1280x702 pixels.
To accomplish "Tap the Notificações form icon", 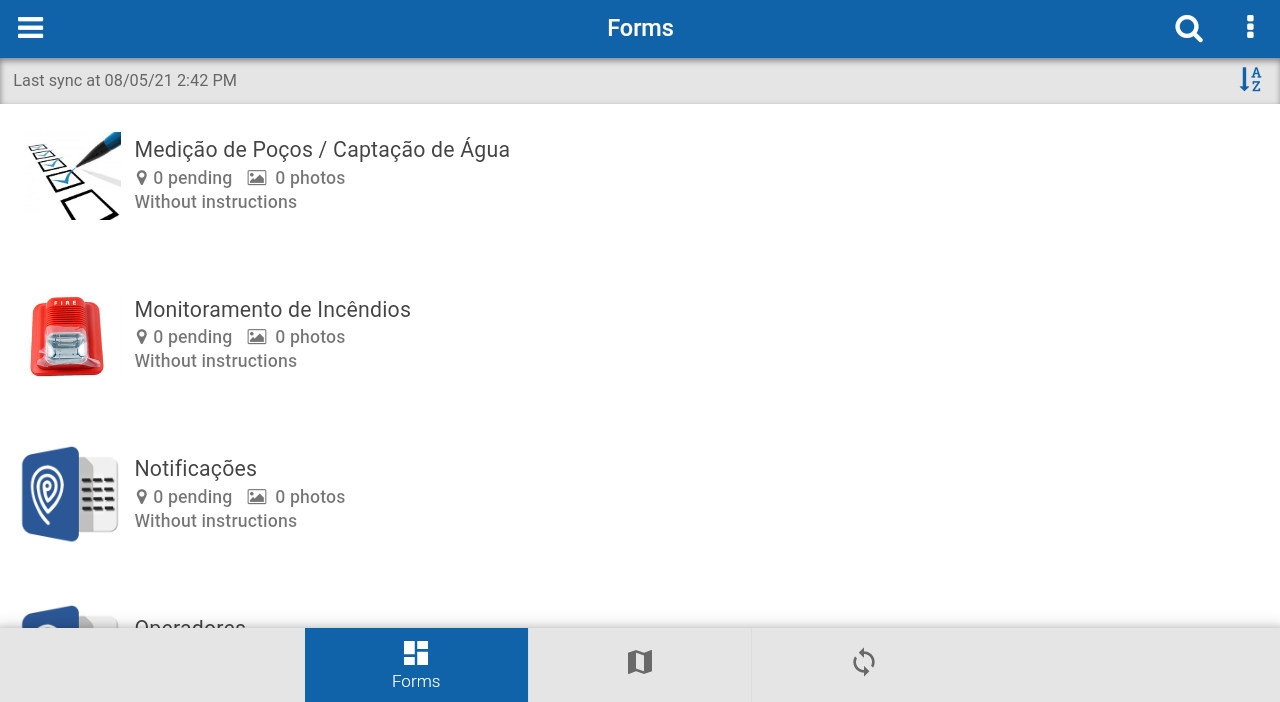I will (x=70, y=494).
